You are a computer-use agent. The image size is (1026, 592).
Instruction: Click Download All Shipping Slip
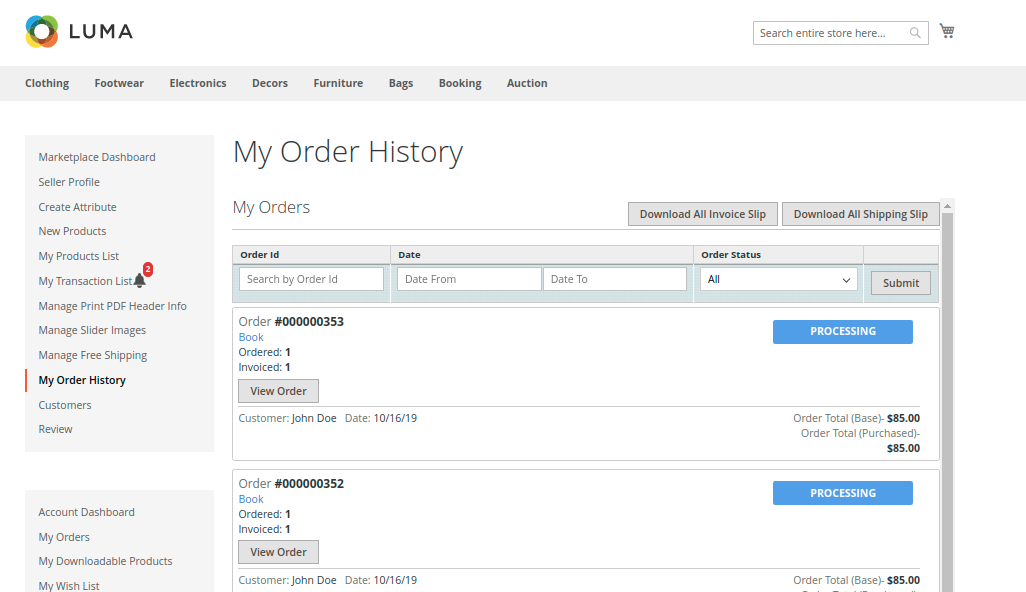pos(860,213)
